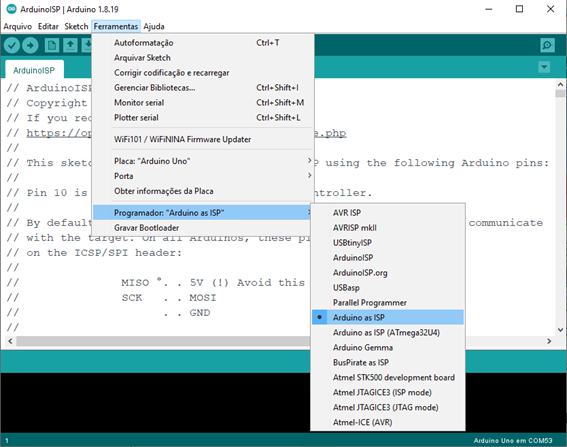This screenshot has height=447, width=567.
Task: Open the Serial Monitor magnifier icon
Action: click(x=547, y=46)
